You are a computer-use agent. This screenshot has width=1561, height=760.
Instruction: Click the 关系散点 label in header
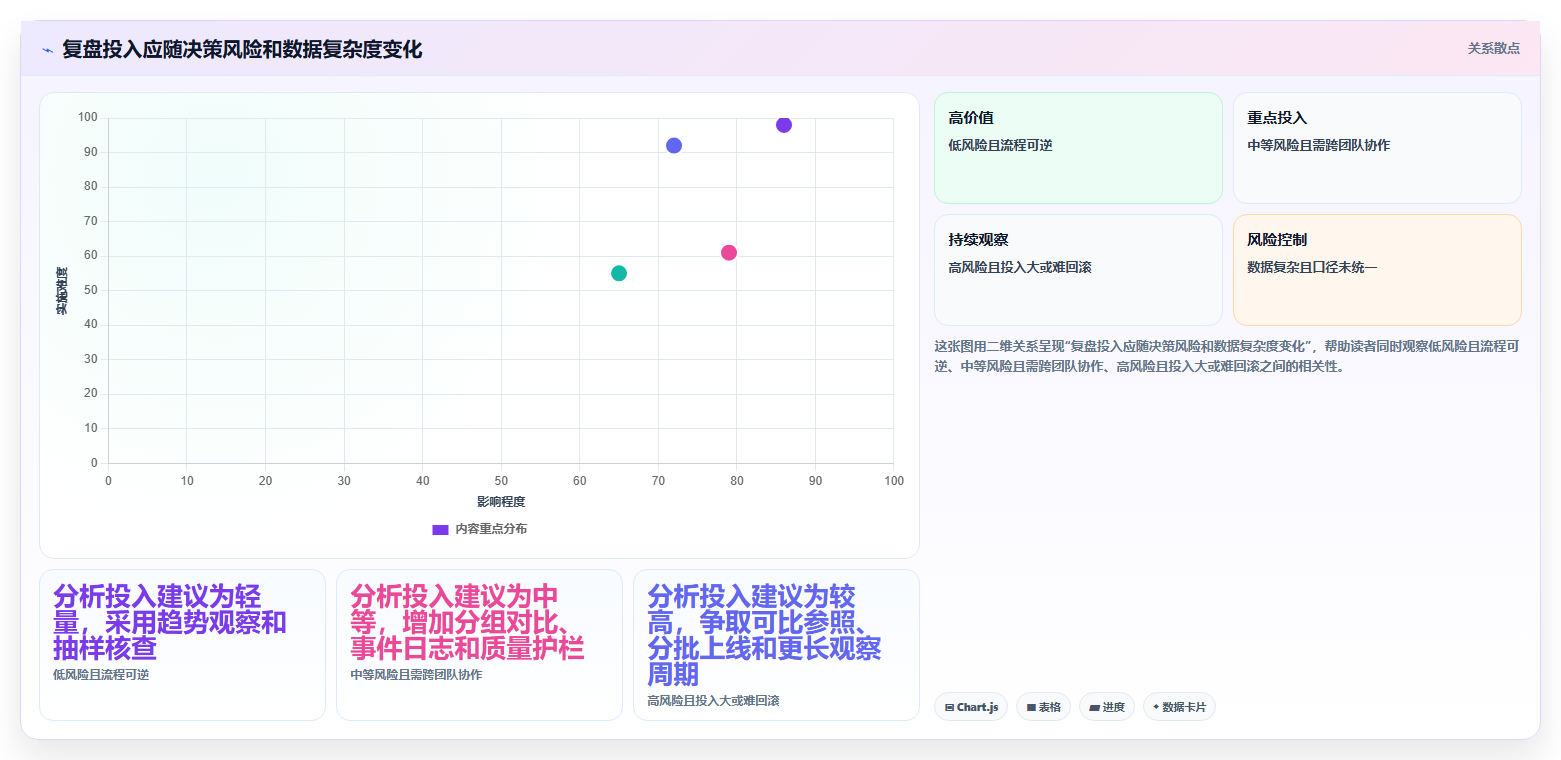(x=1494, y=48)
